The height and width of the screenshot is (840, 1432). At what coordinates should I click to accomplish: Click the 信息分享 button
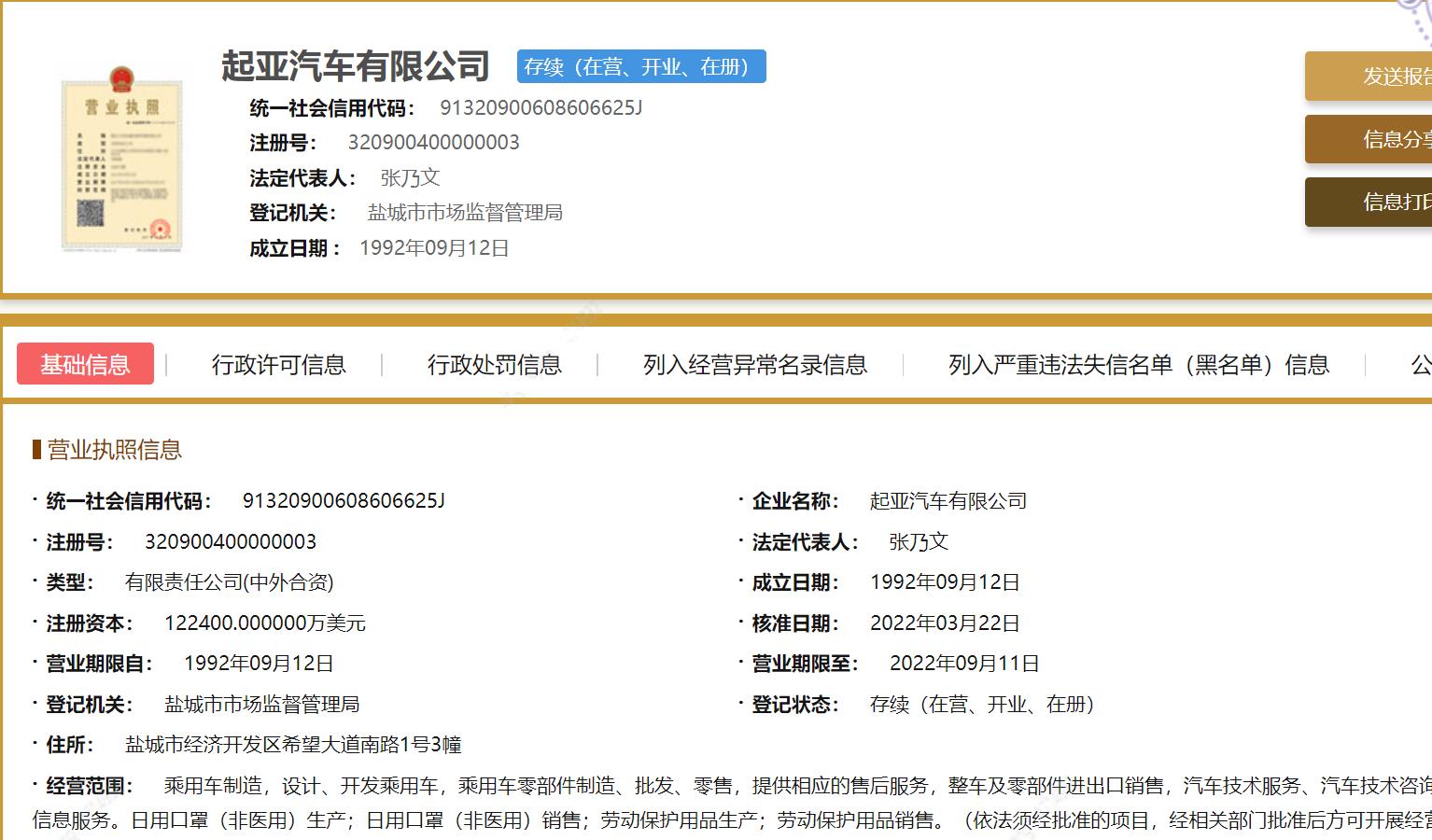point(1369,140)
